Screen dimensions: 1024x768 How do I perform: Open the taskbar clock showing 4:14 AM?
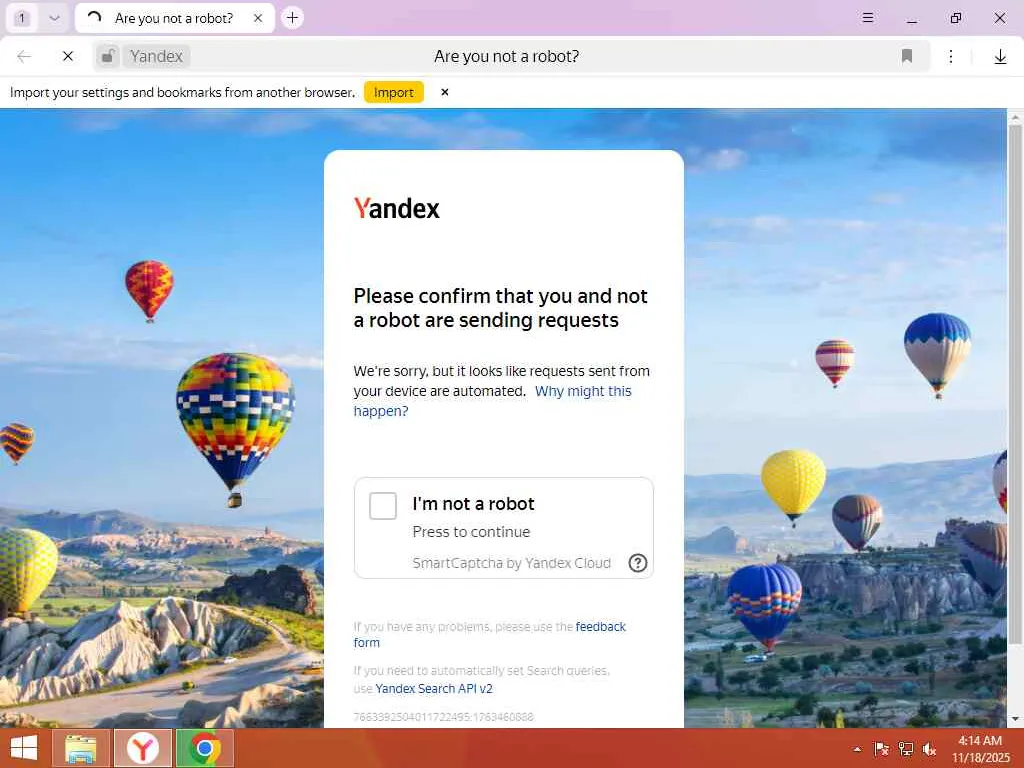(x=980, y=749)
